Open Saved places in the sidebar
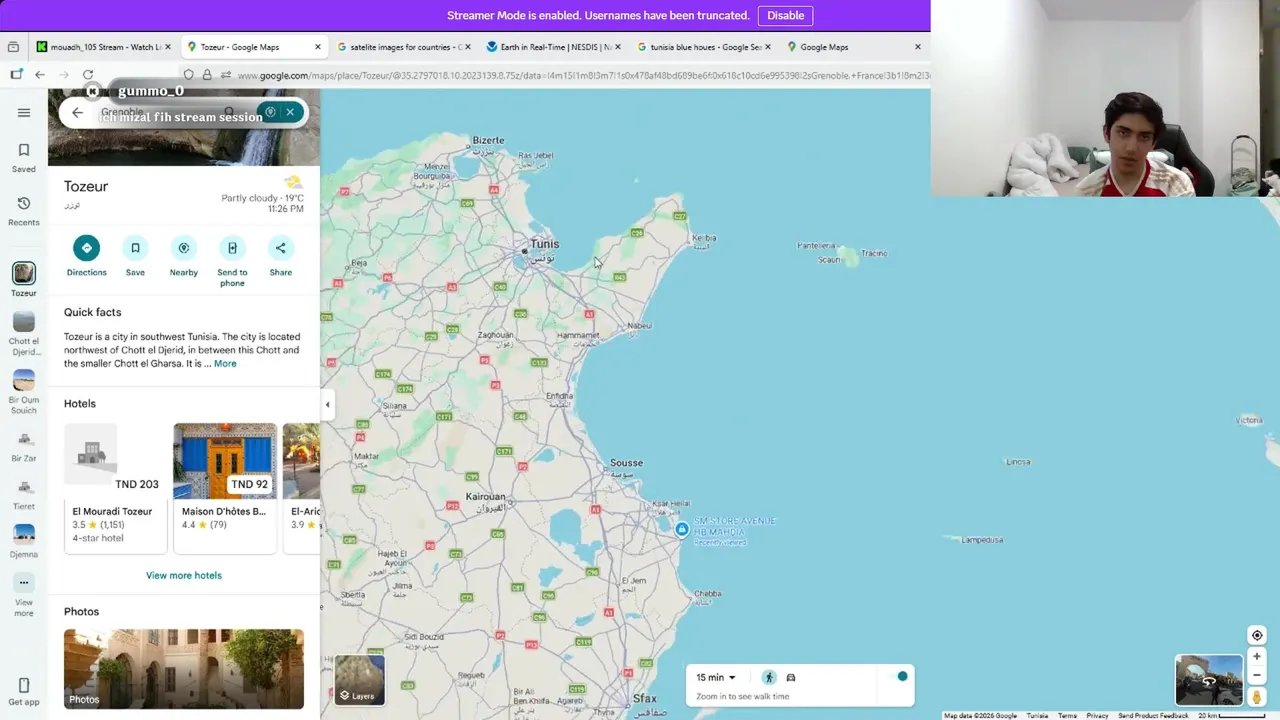Image resolution: width=1280 pixels, height=720 pixels. pyautogui.click(x=24, y=157)
